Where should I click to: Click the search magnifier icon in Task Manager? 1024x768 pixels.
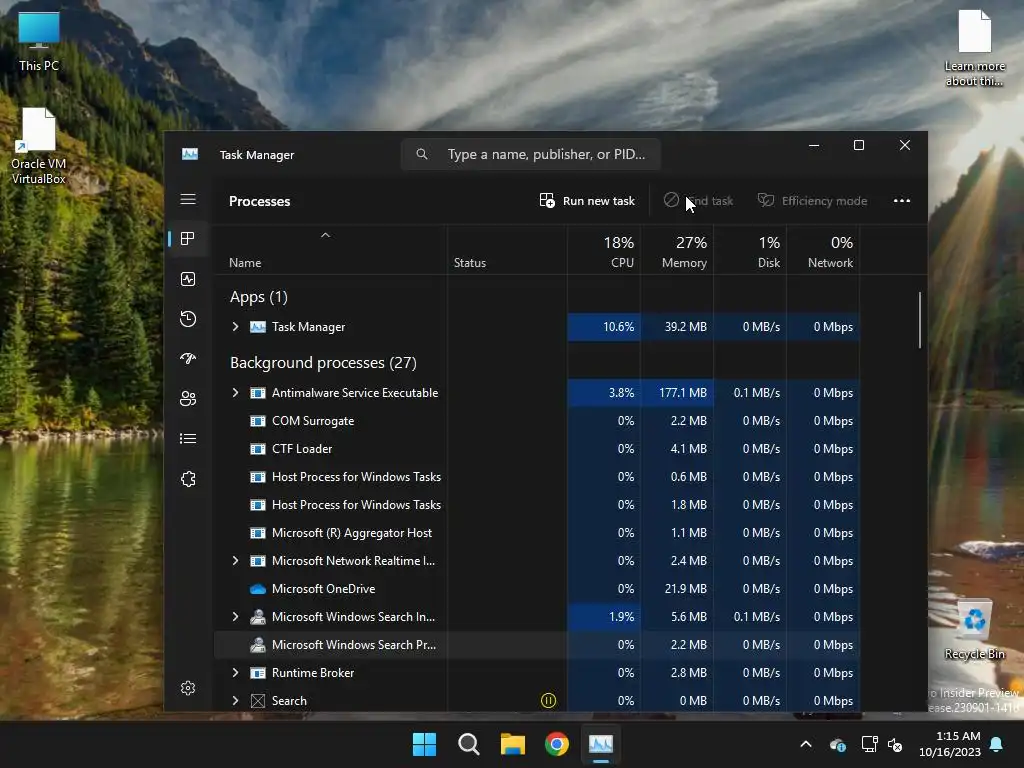click(422, 154)
